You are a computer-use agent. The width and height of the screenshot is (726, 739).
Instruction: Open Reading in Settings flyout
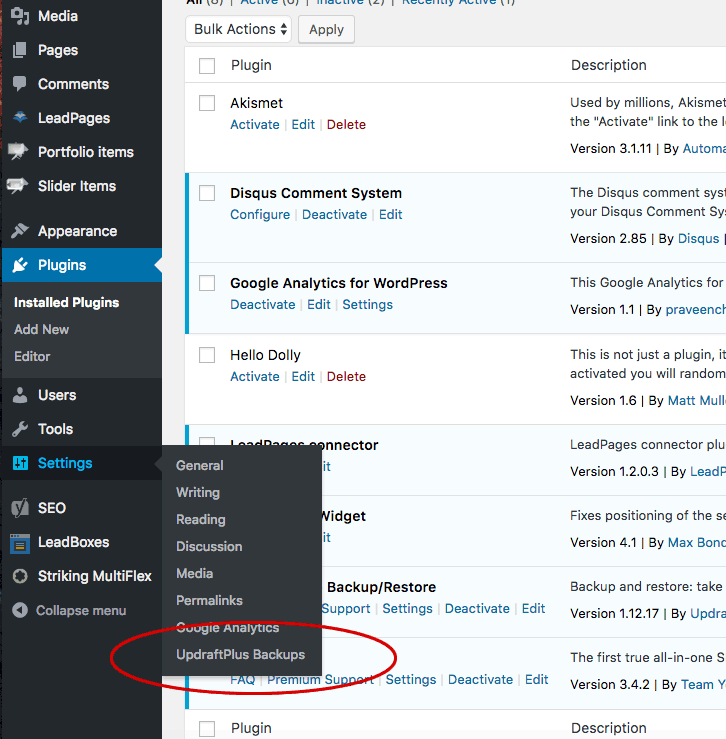201,519
